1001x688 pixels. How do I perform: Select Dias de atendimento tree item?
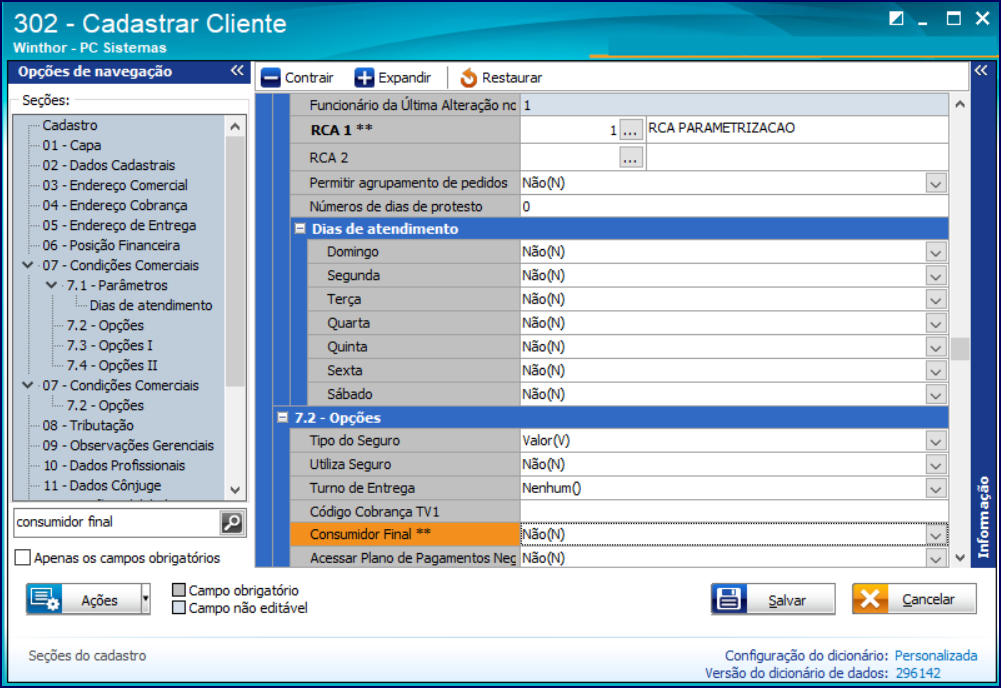(x=151, y=306)
